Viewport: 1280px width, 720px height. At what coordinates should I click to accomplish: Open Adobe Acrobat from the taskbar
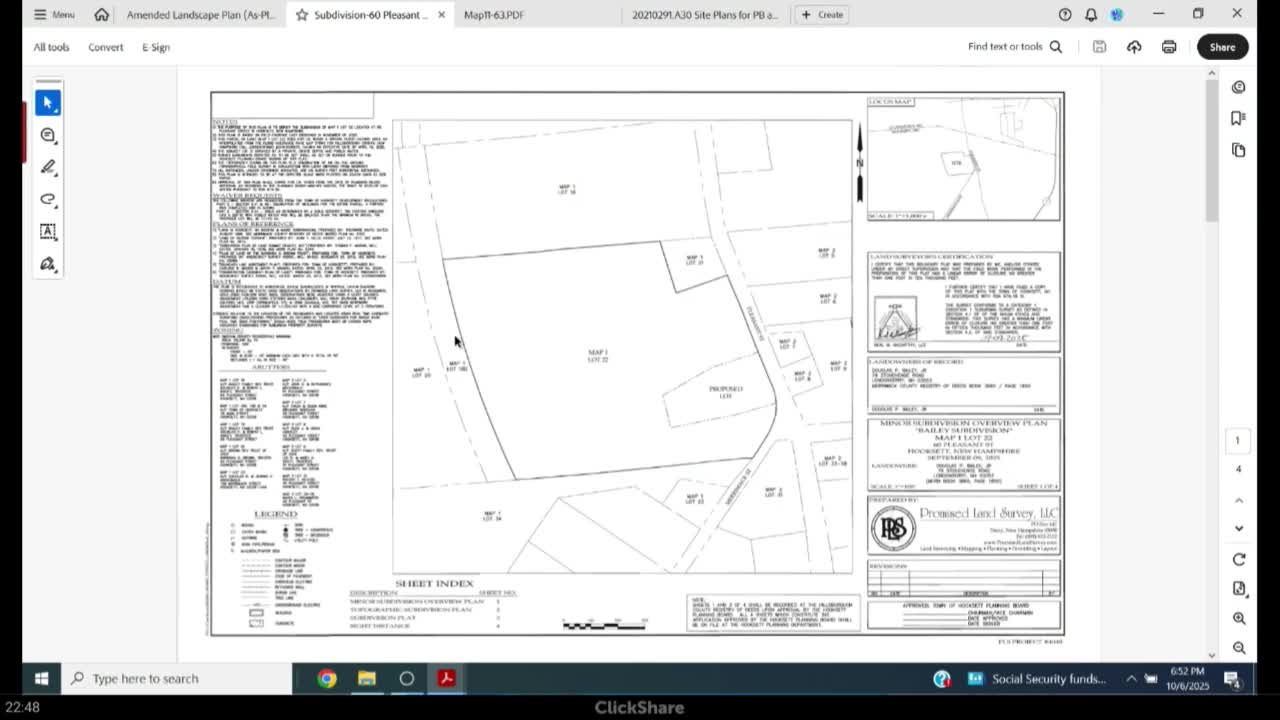(x=447, y=679)
